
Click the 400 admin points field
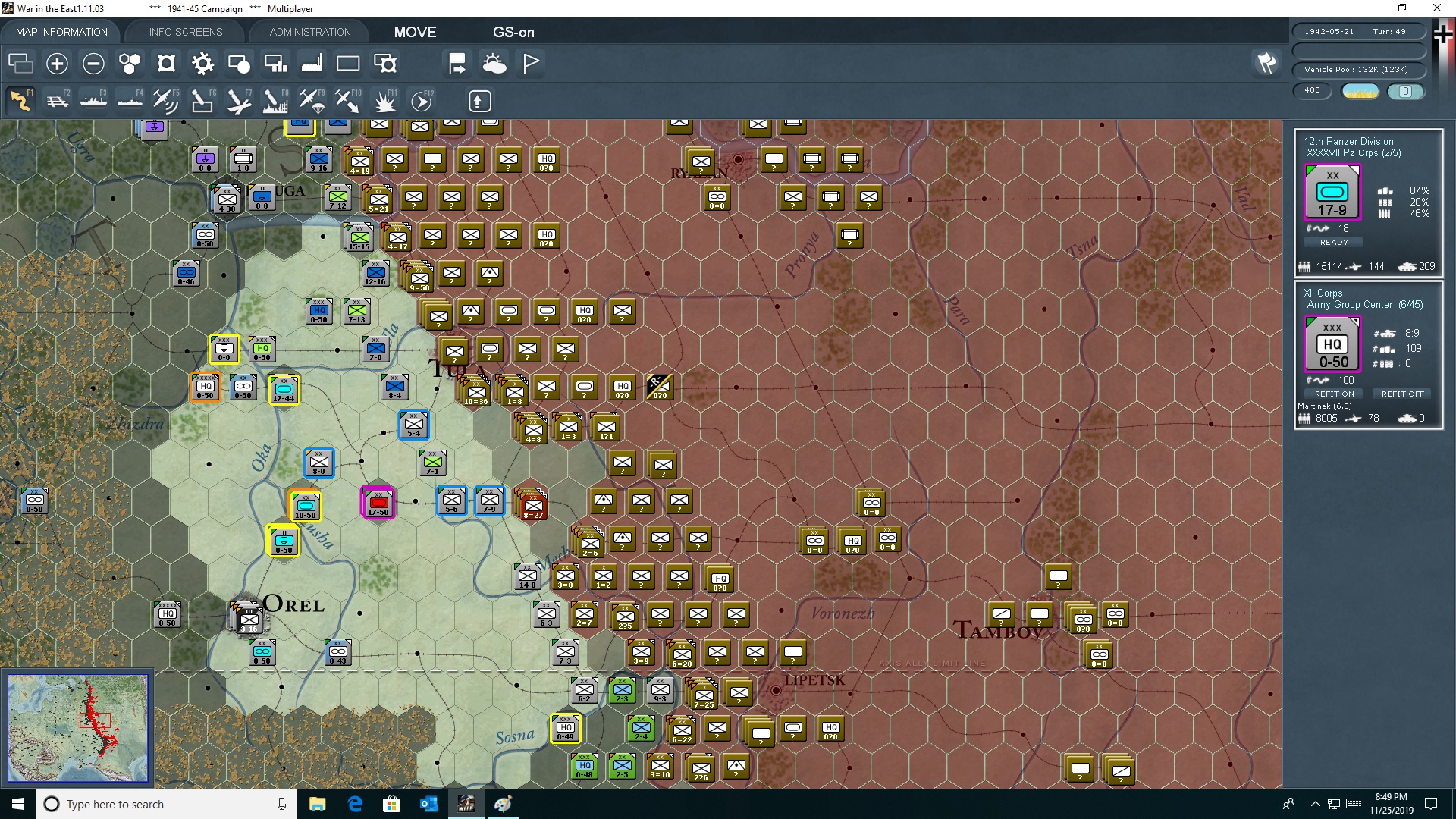point(1313,91)
